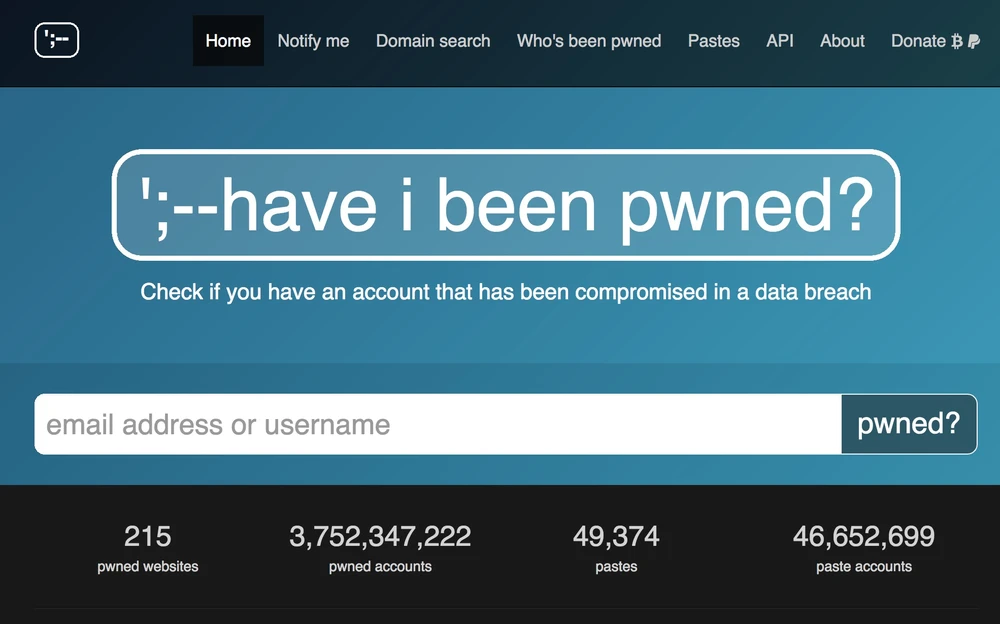Click the PayPal donate icon
This screenshot has width=1000, height=624.
pyautogui.click(x=974, y=41)
